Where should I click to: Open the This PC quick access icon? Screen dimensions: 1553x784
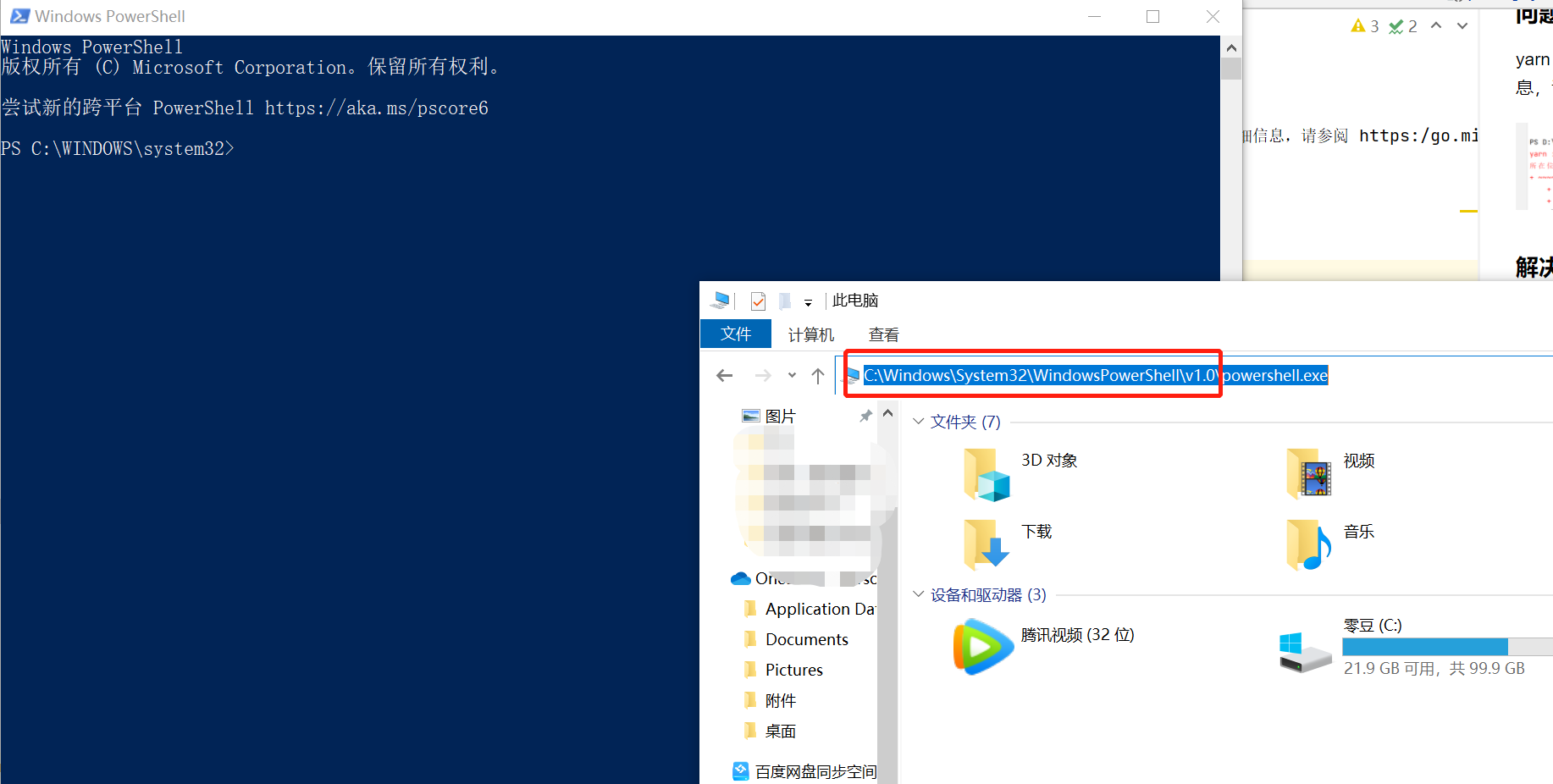click(x=721, y=301)
